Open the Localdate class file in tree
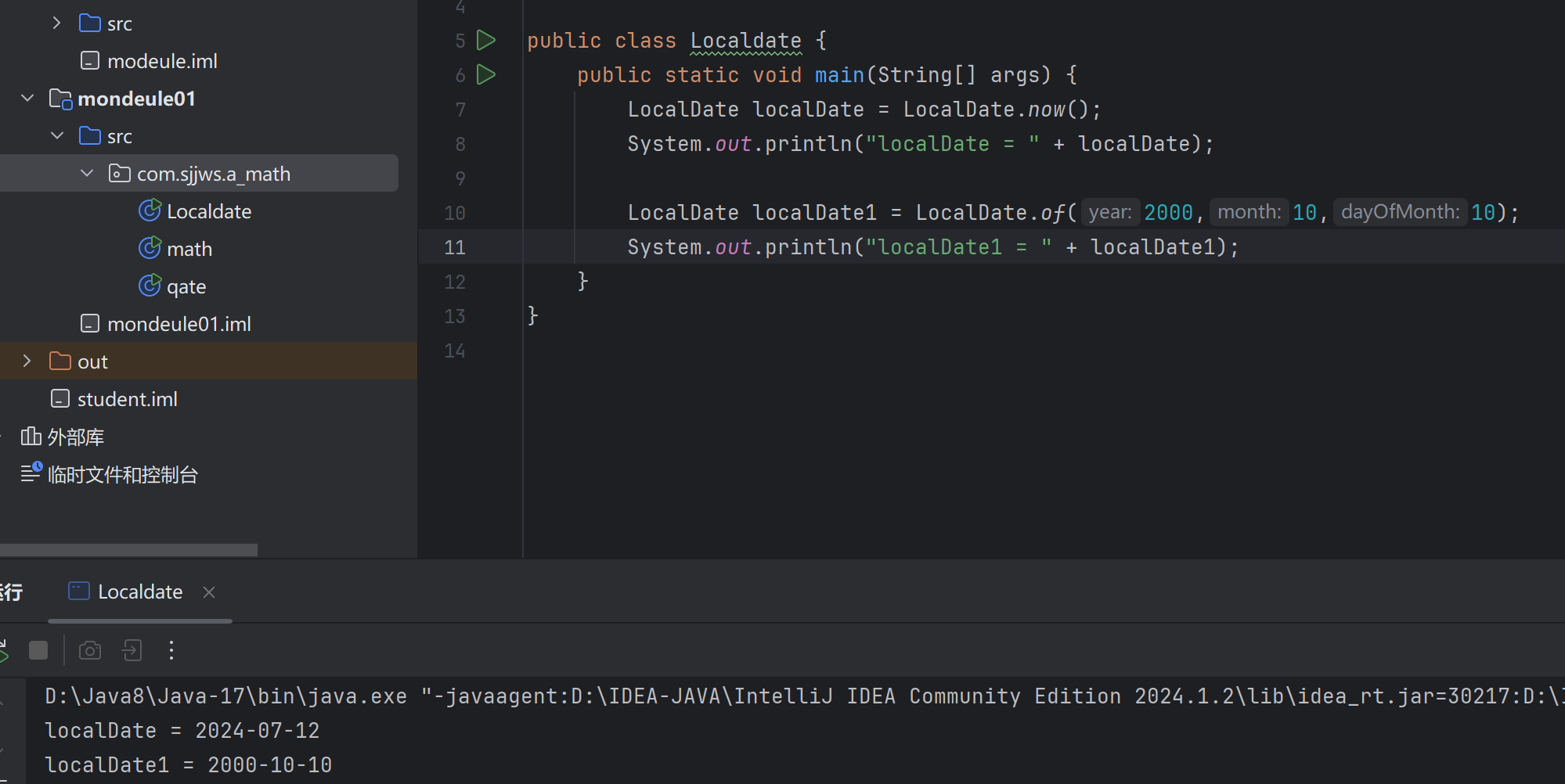Screen dimensions: 1565x784 [208, 211]
